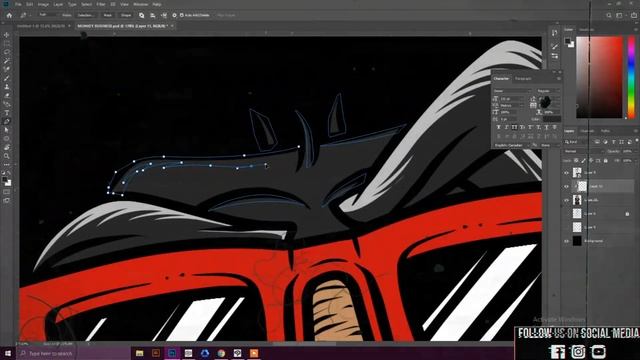Switch to the Channels tab
The height and width of the screenshot is (360, 640).
tap(587, 131)
